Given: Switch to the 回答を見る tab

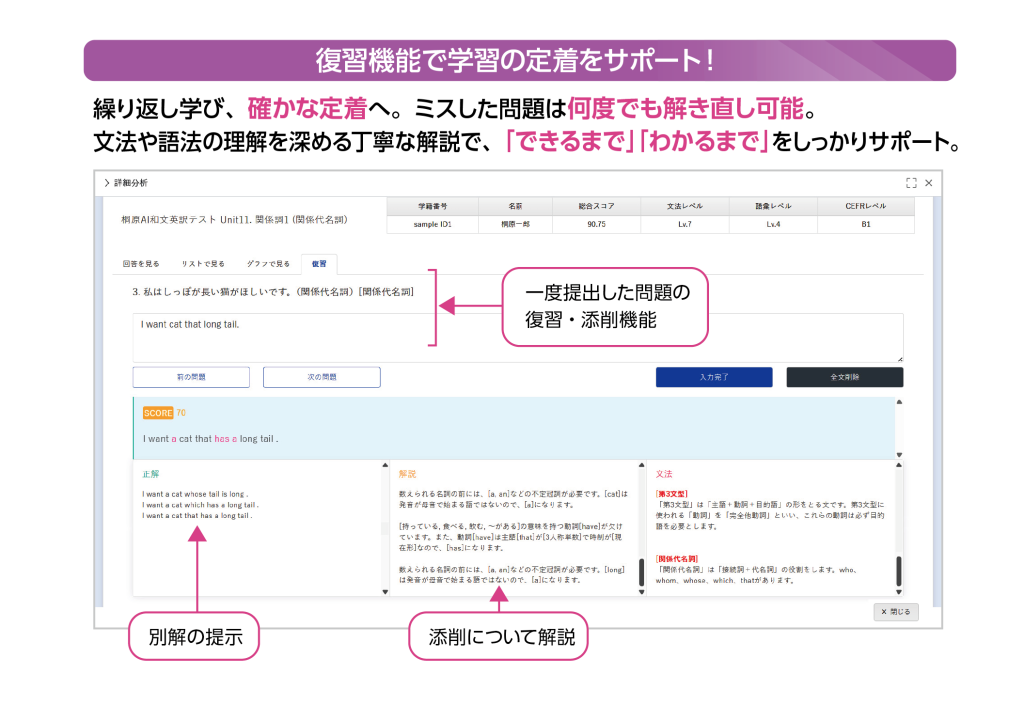Looking at the screenshot, I should pyautogui.click(x=140, y=264).
